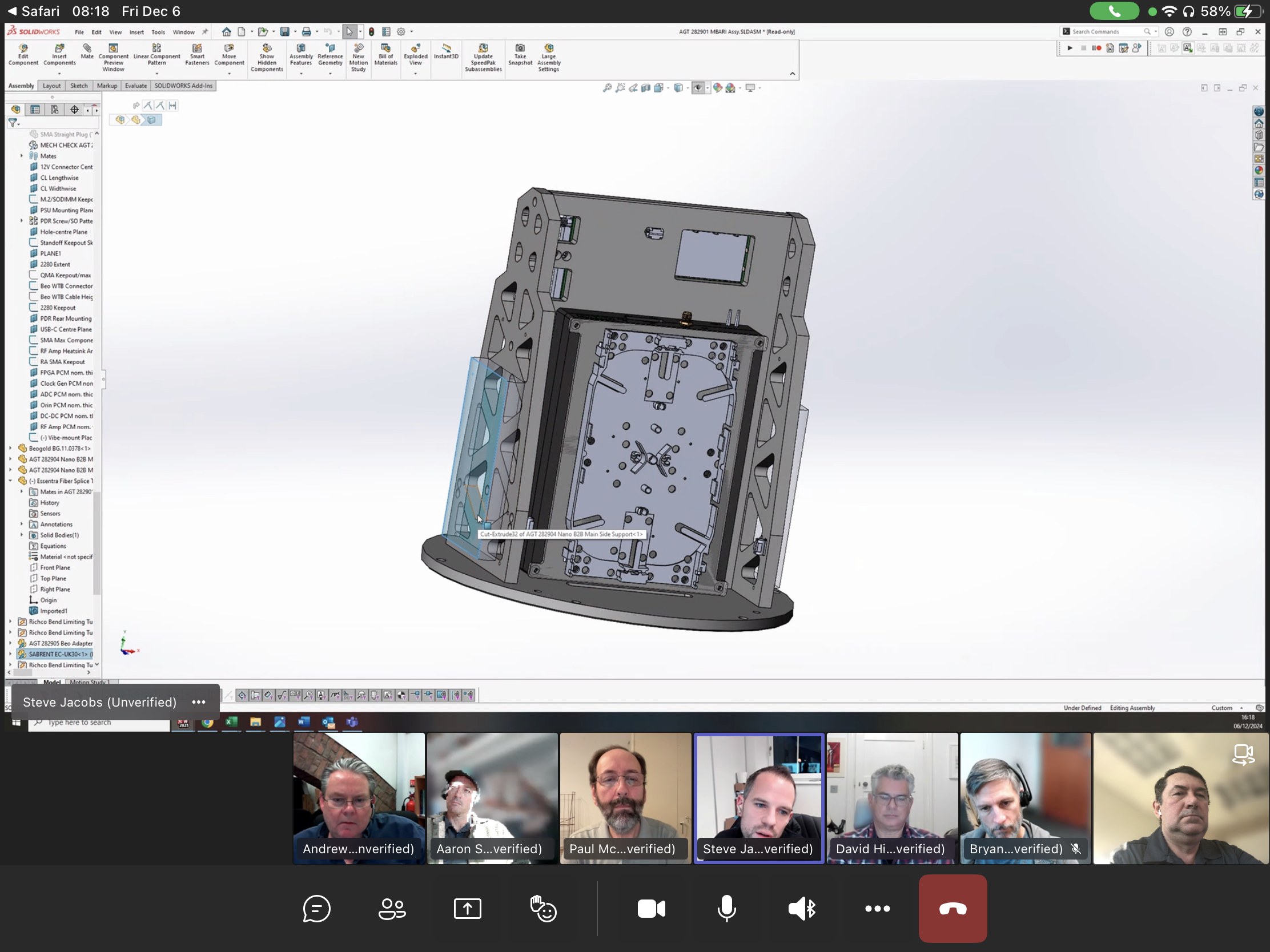Click Update SpeedPak Subassemblies
1270x952 pixels.
click(x=484, y=58)
